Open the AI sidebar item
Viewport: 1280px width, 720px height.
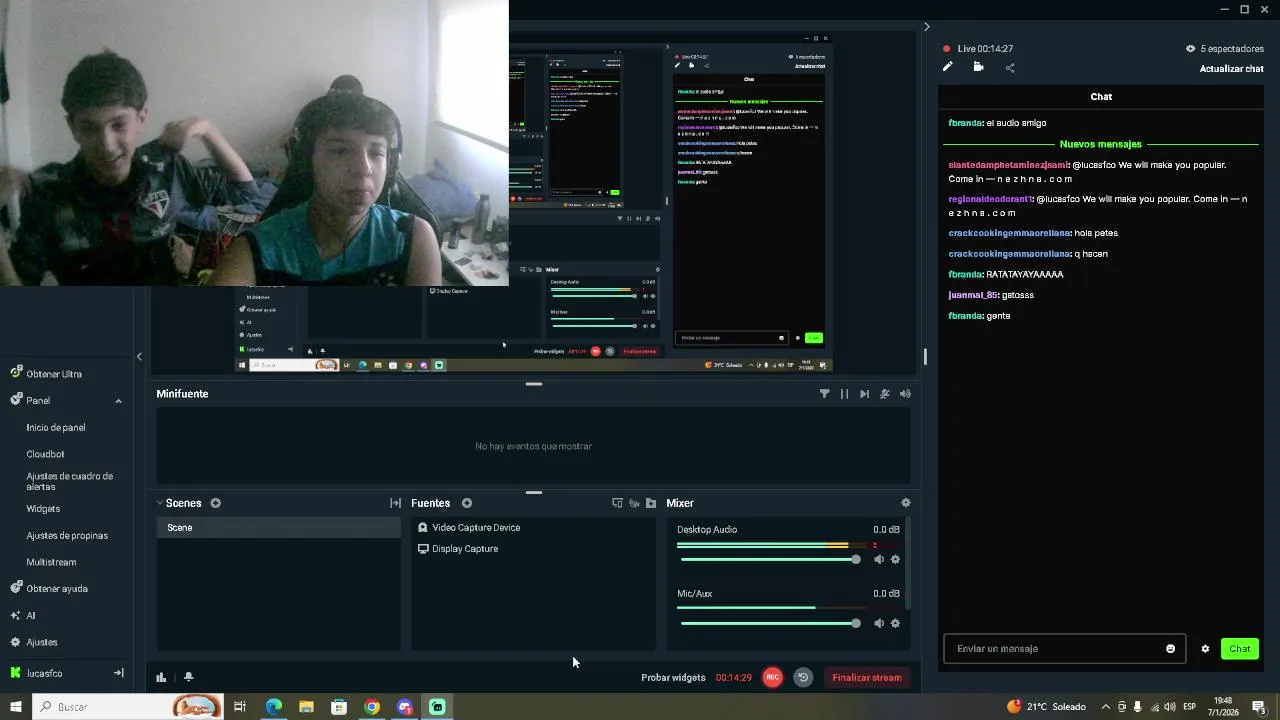click(30, 616)
